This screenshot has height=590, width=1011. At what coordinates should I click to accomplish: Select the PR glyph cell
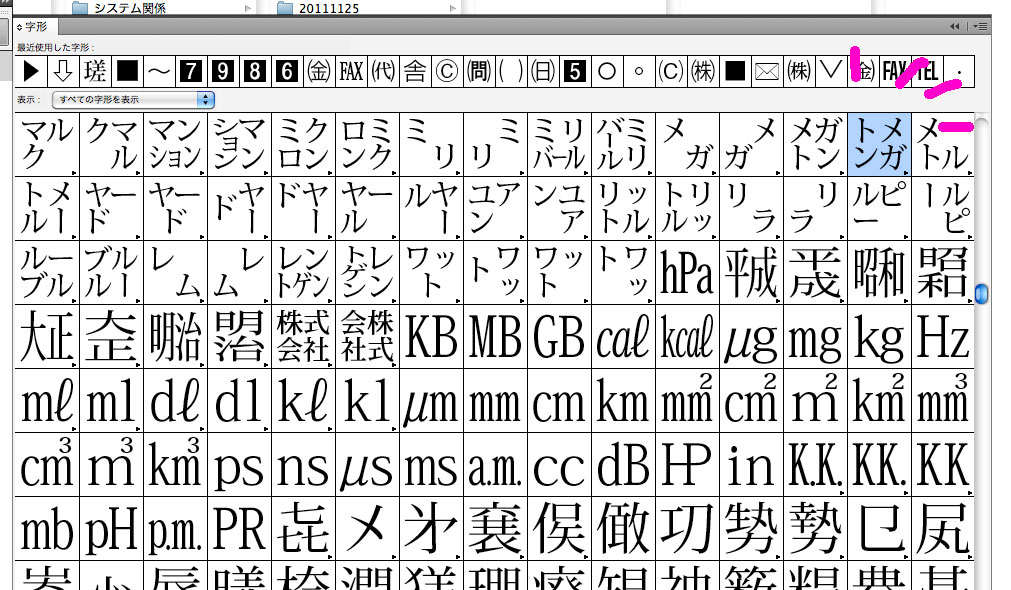click(x=239, y=529)
